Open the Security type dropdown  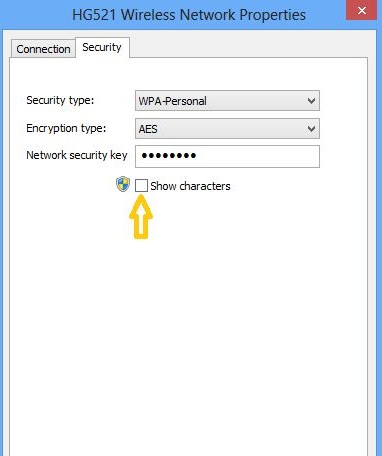pyautogui.click(x=227, y=100)
